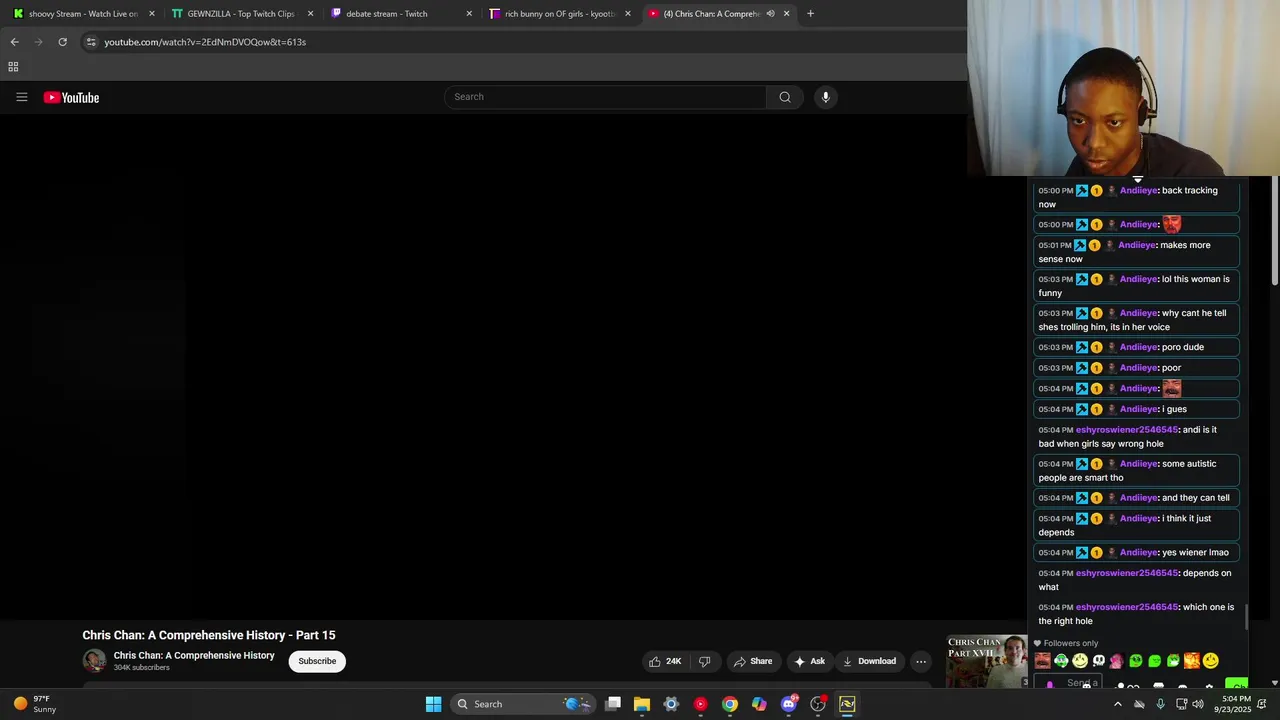The height and width of the screenshot is (720, 1280).
Task: Pick the fiery orange emote
Action: pos(1192,660)
